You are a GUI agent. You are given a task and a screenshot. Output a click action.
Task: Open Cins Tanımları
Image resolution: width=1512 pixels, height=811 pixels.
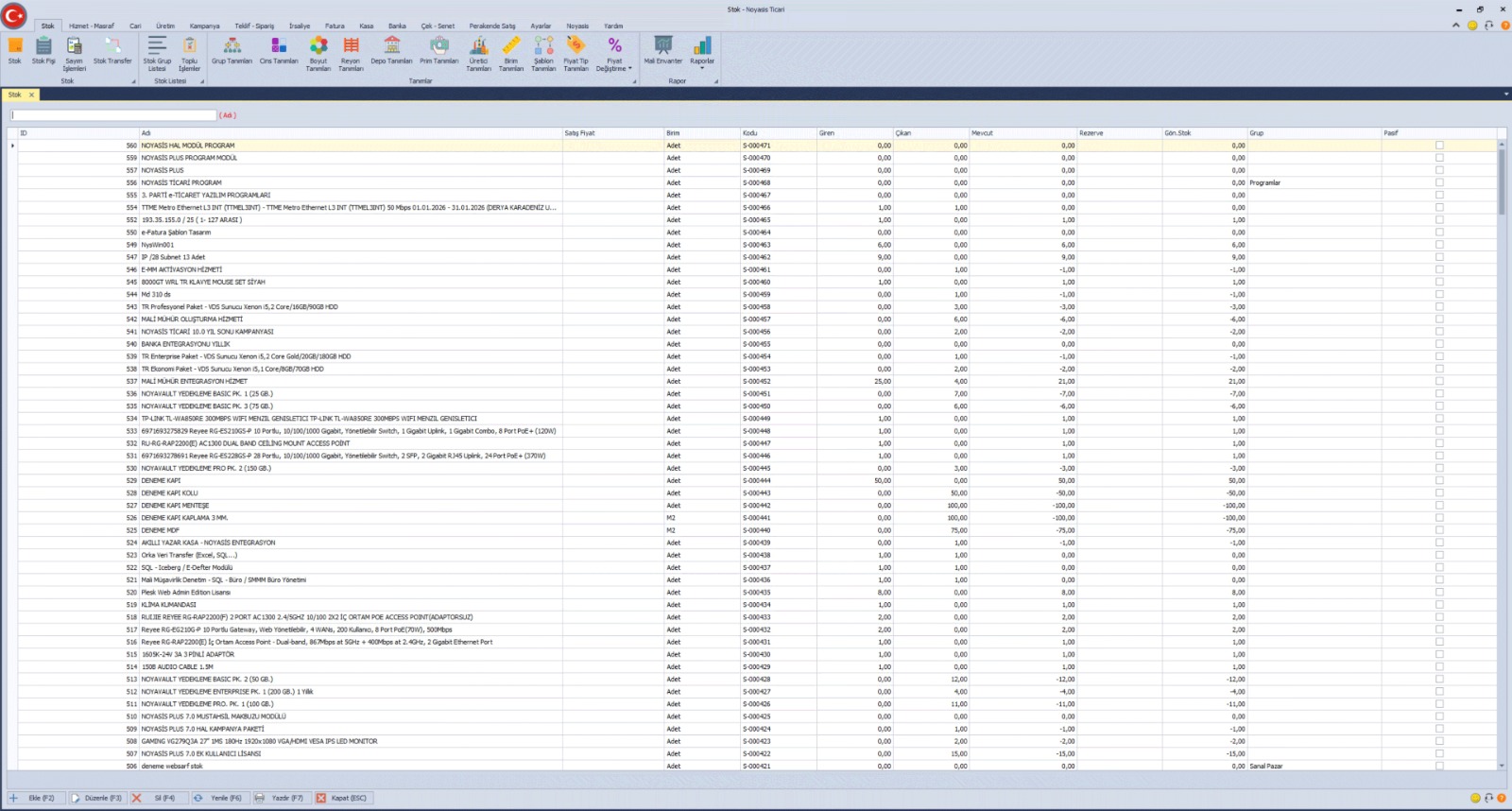tap(279, 51)
